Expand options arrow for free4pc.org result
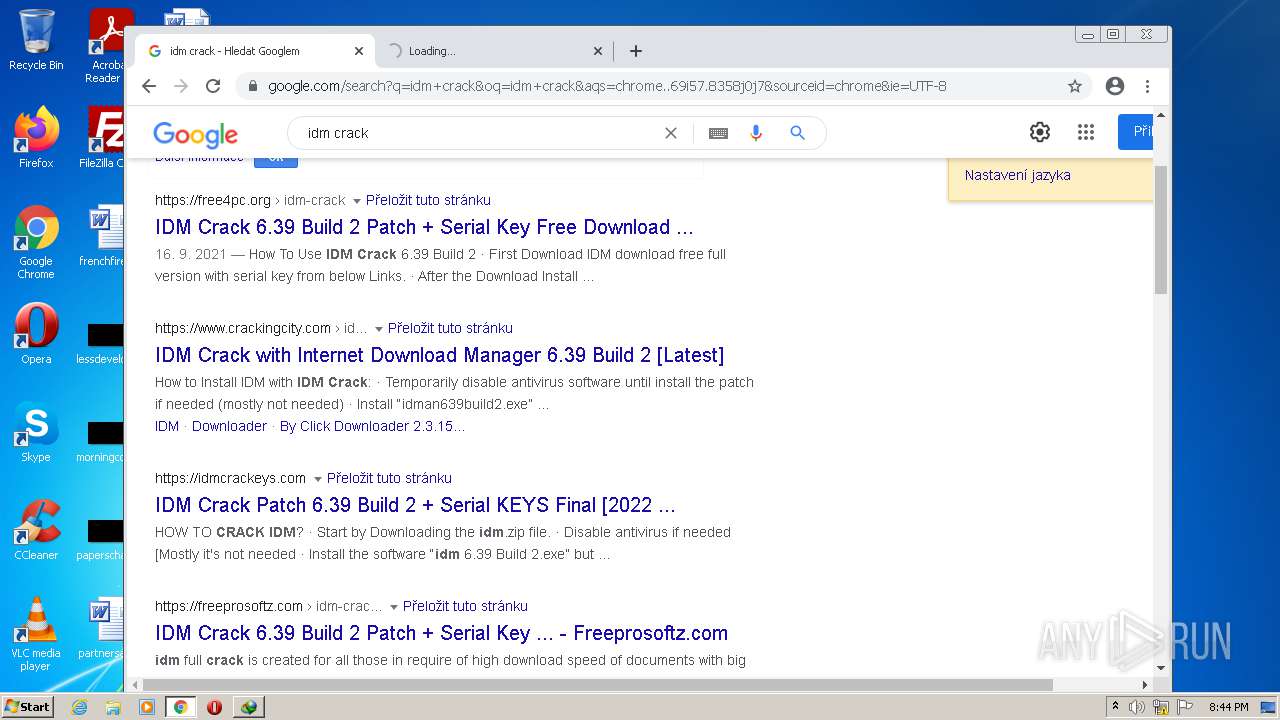This screenshot has height=720, width=1280. 357,201
